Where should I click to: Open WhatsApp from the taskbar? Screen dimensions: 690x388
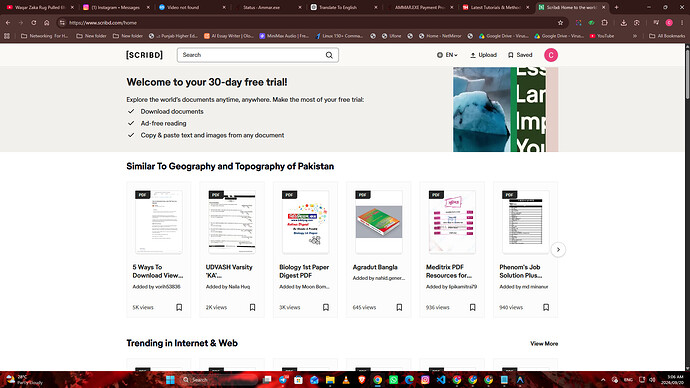[x=393, y=380]
